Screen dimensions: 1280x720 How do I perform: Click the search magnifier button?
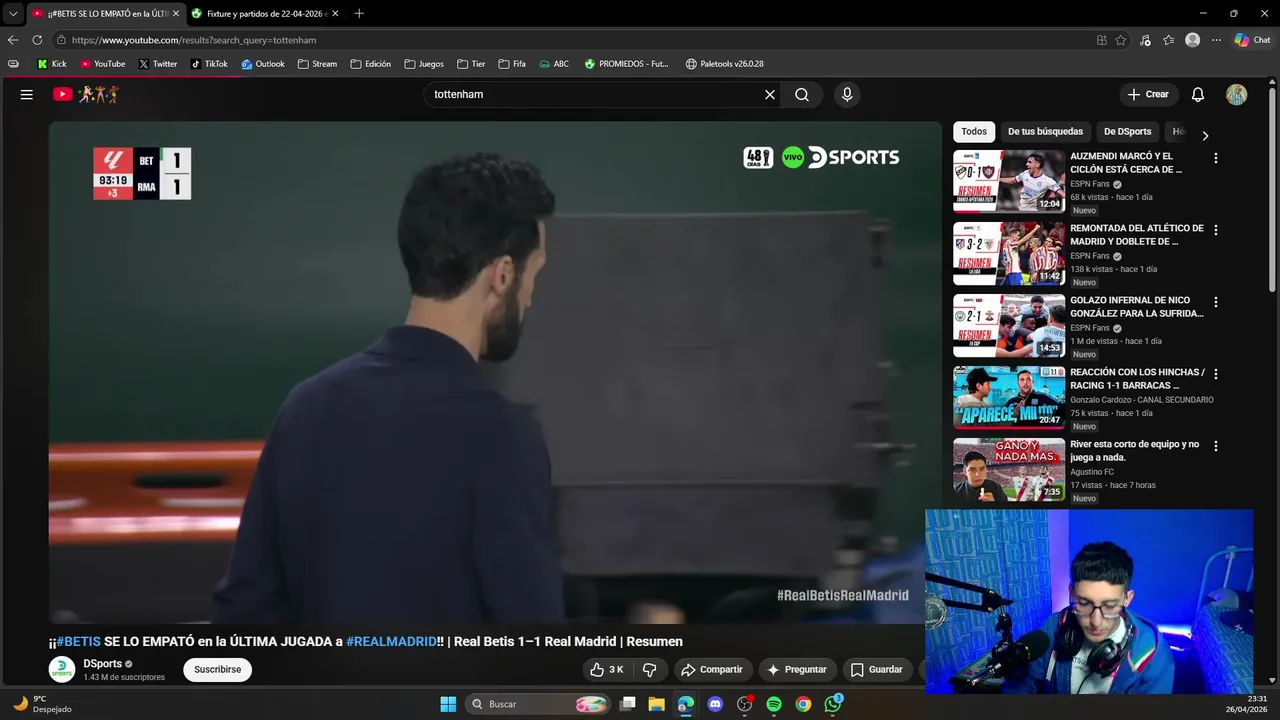click(802, 94)
